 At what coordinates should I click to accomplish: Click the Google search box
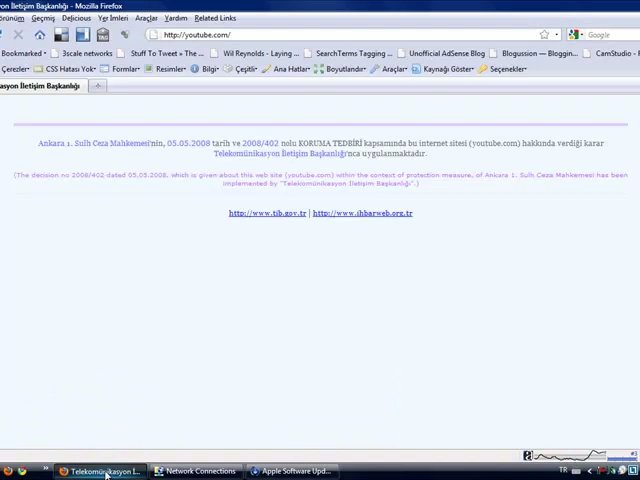pos(613,35)
